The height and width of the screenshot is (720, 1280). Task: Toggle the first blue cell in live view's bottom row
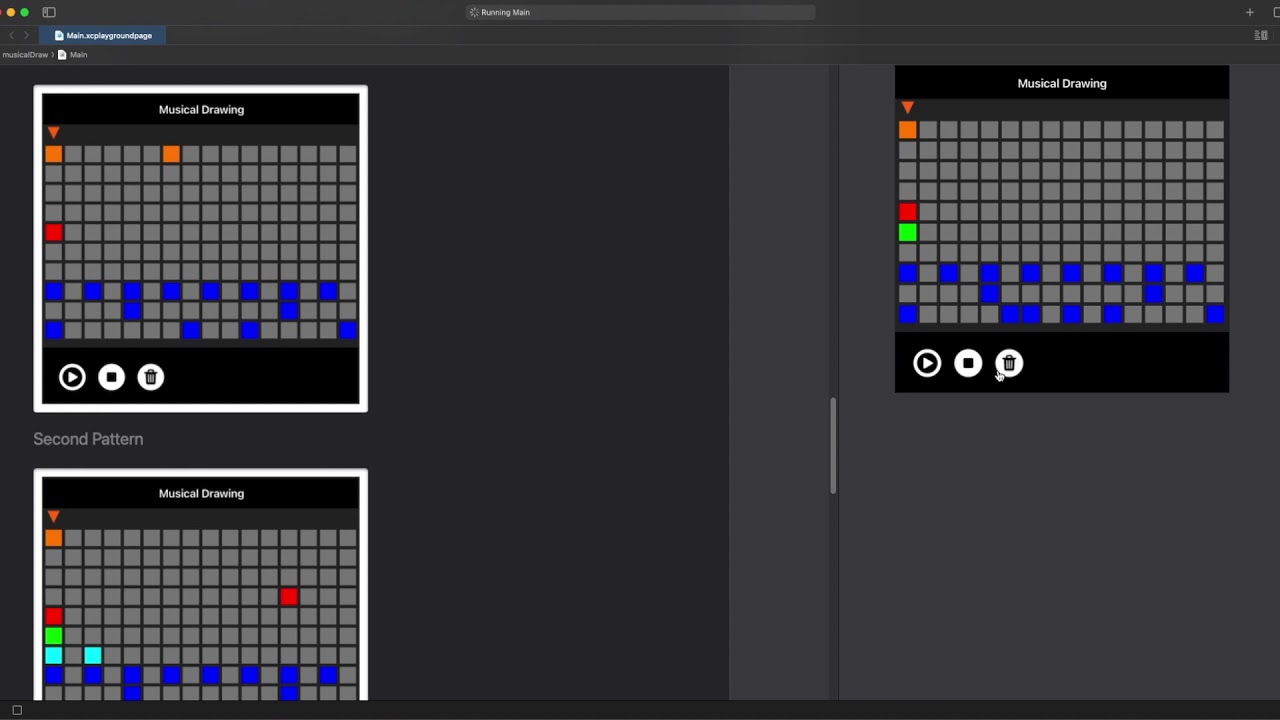[907, 314]
